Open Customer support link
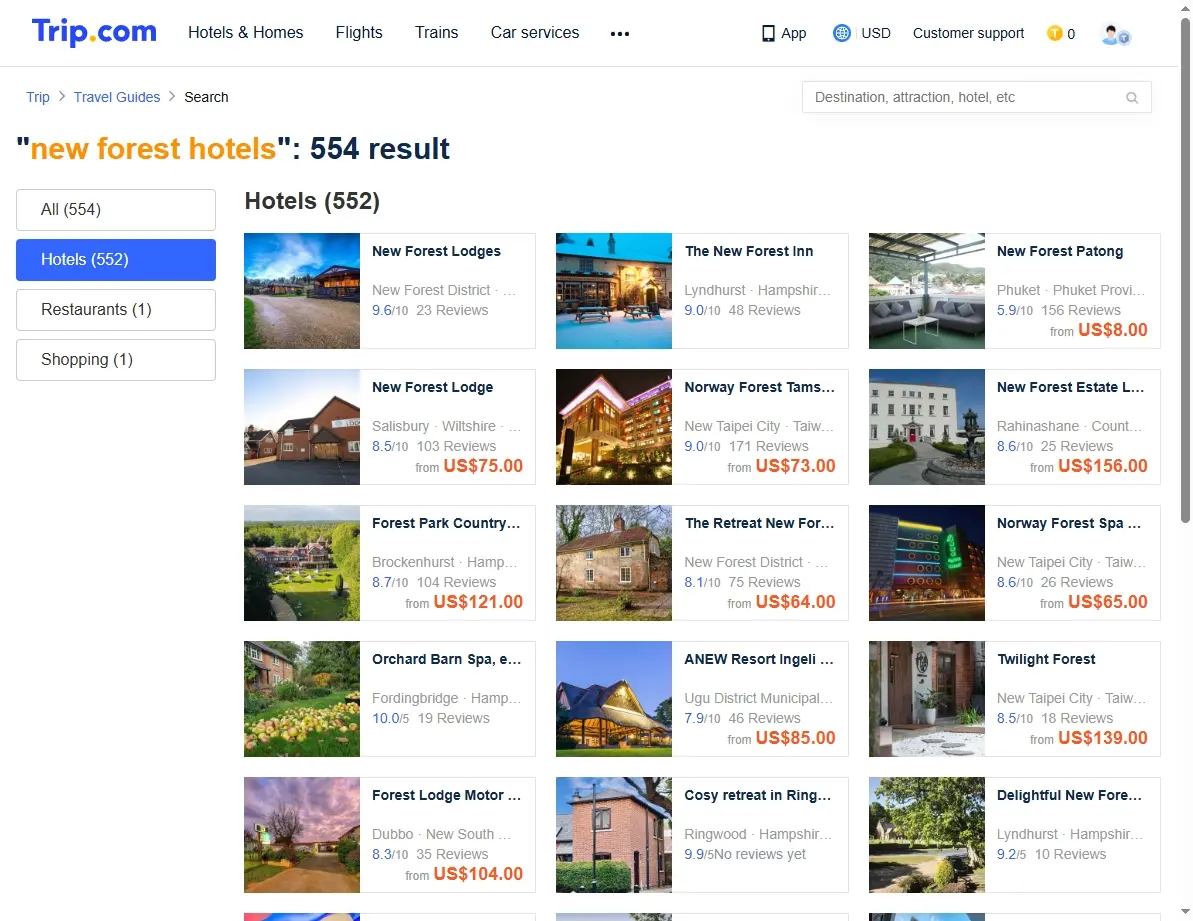Viewport: 1193px width, 921px height. (x=969, y=33)
